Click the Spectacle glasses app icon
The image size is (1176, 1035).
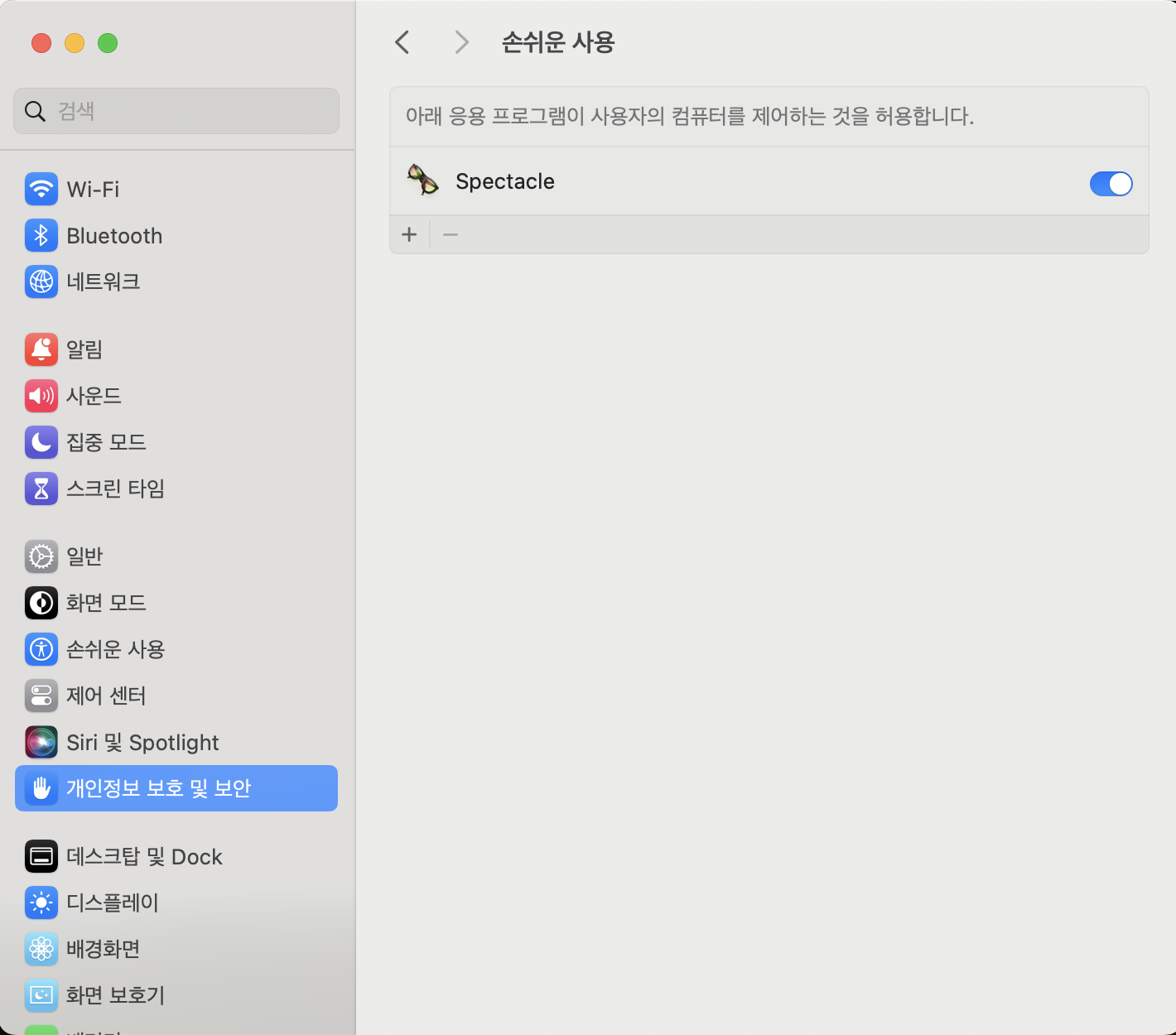pos(423,180)
